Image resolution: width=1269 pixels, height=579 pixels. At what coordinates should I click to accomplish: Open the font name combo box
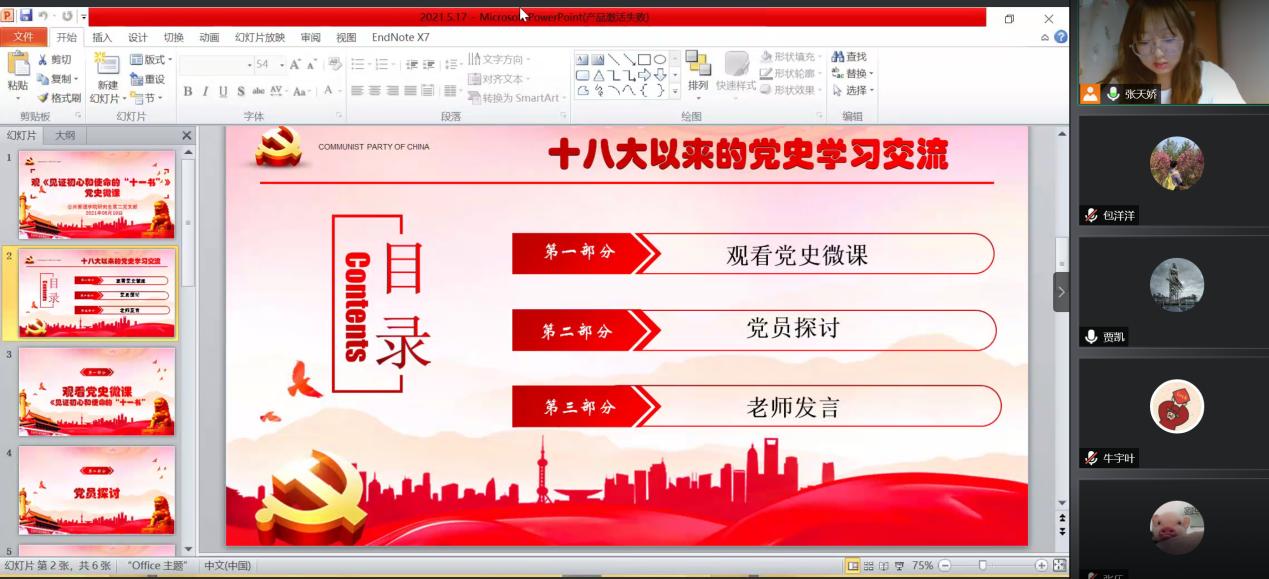click(x=216, y=64)
